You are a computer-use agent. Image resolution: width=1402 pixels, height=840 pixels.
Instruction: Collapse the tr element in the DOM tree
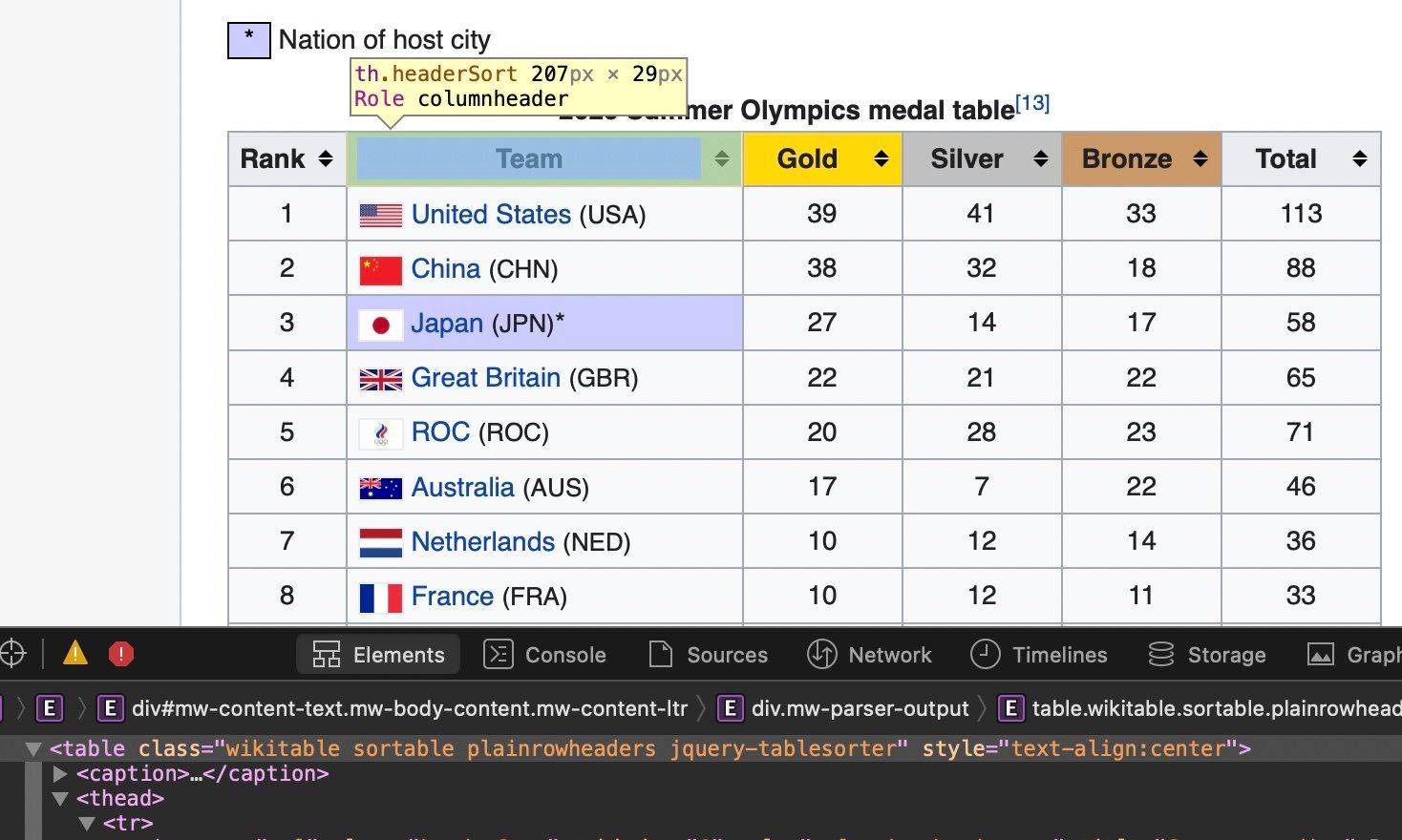tap(86, 822)
